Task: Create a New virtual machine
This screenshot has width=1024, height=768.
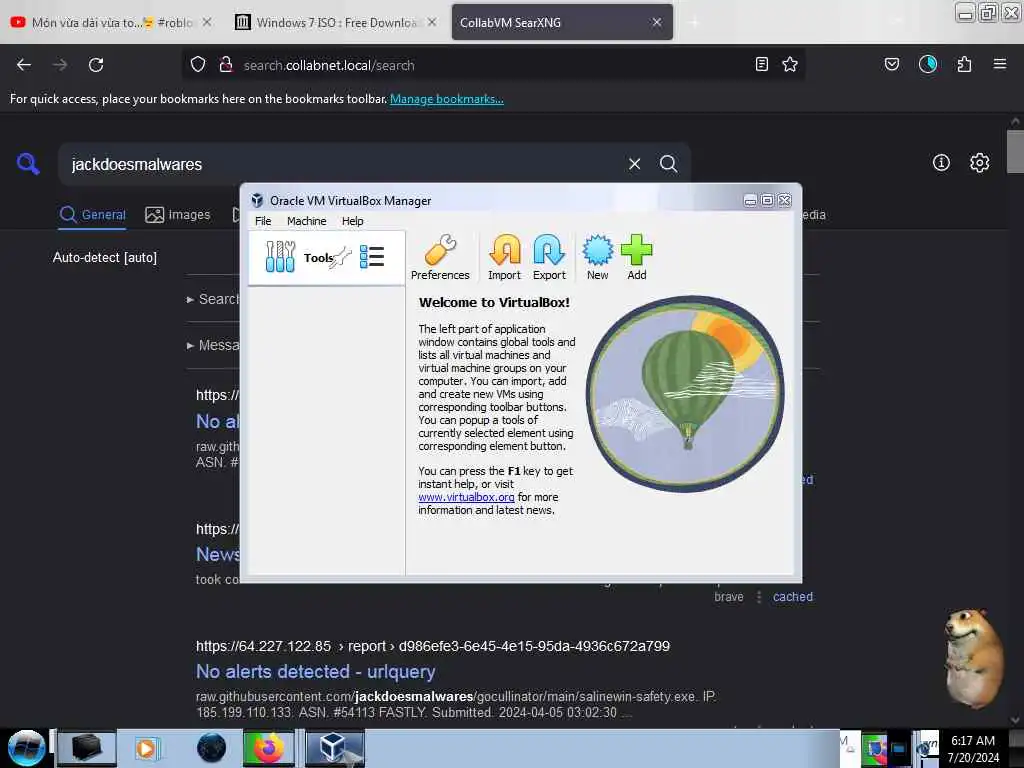Action: point(598,257)
